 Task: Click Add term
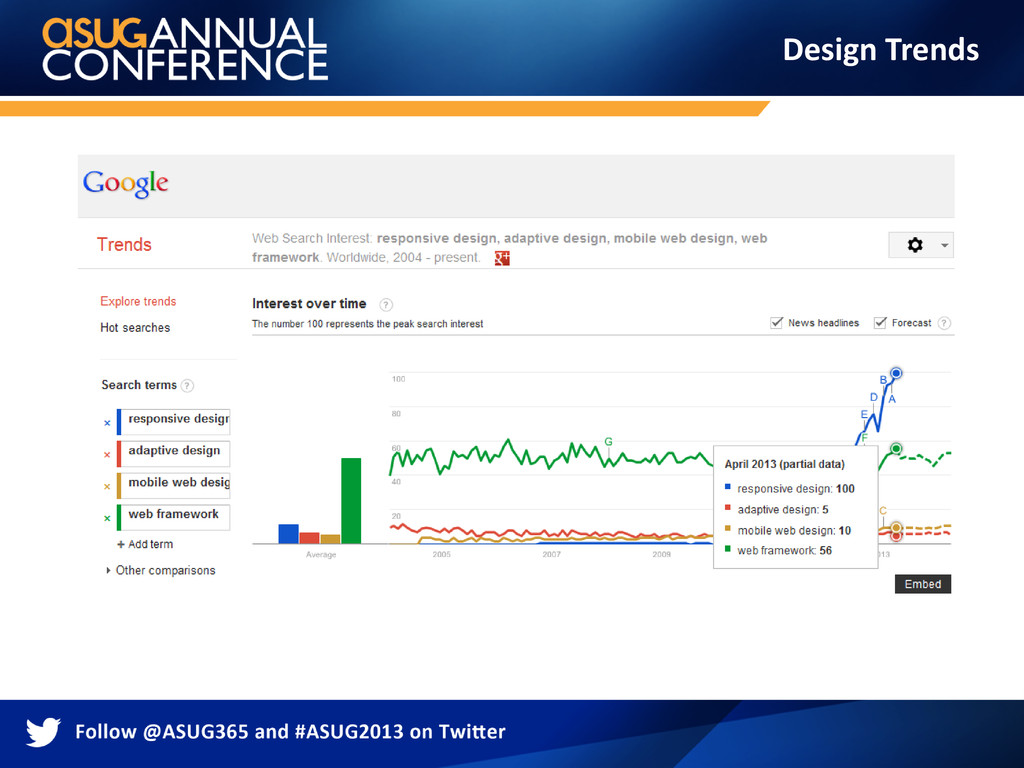coord(145,544)
